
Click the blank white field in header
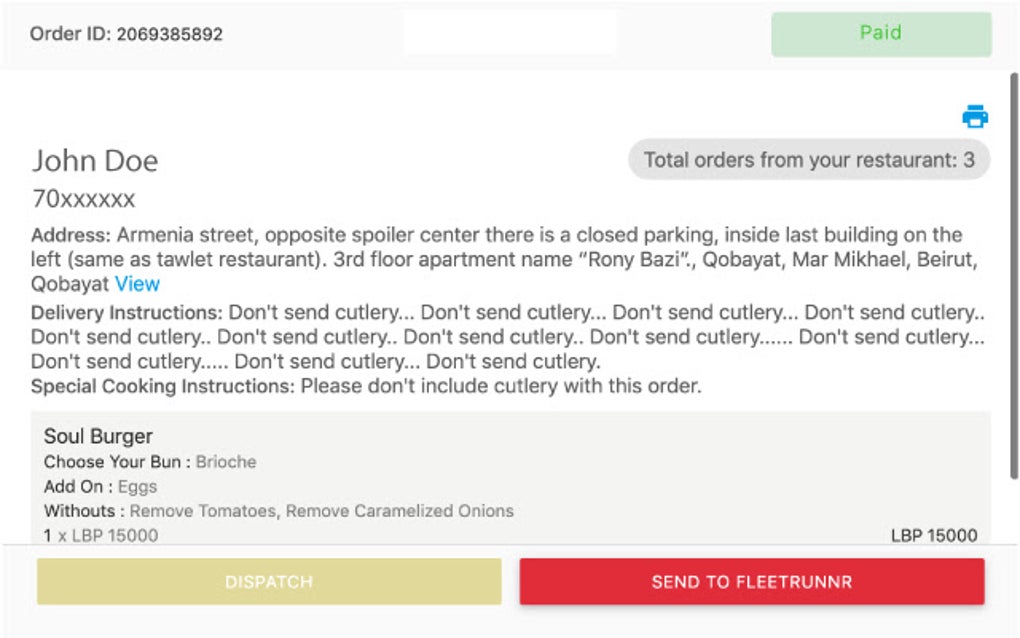(509, 33)
